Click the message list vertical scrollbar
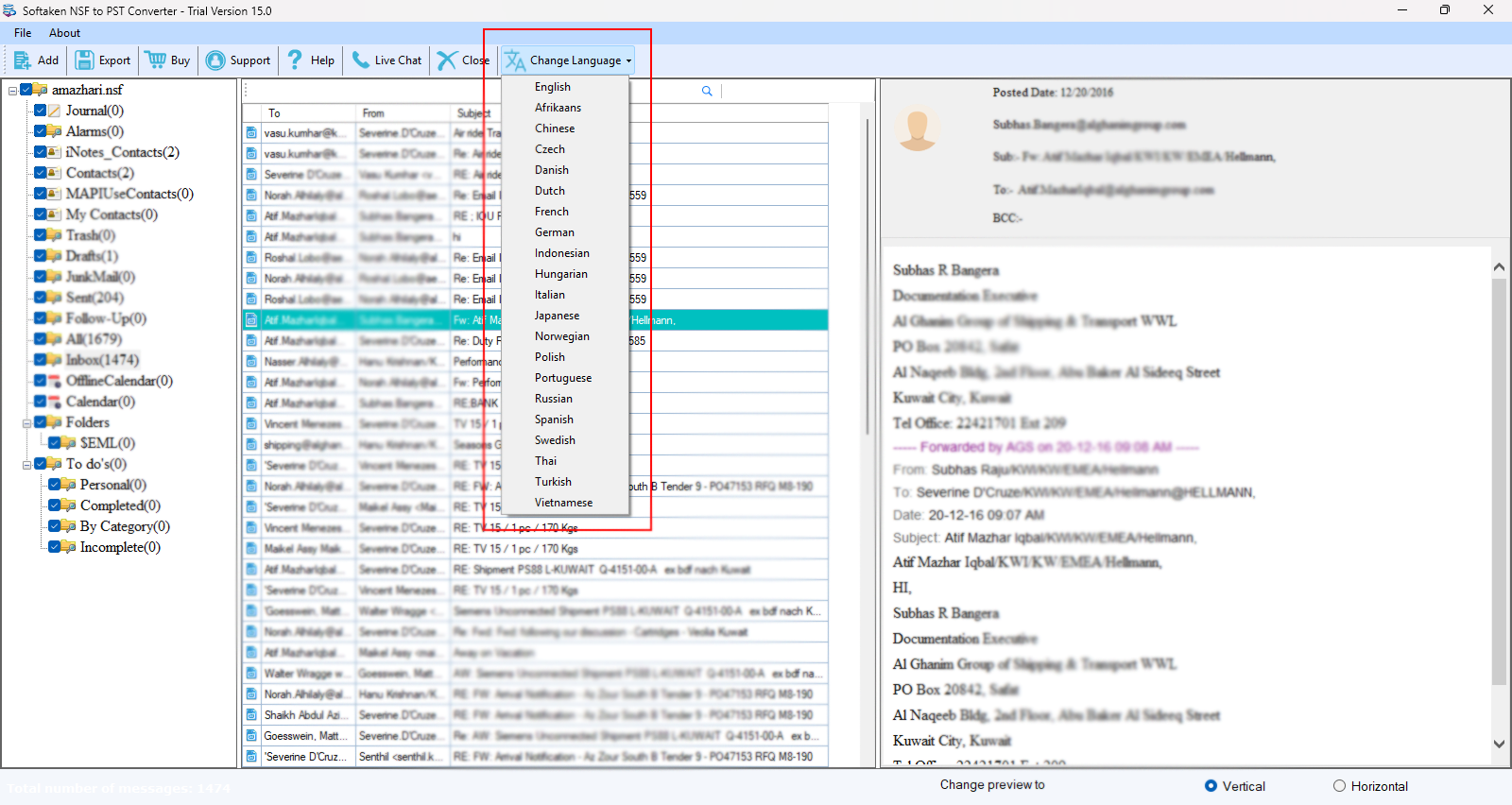1512x805 pixels. [x=867, y=276]
